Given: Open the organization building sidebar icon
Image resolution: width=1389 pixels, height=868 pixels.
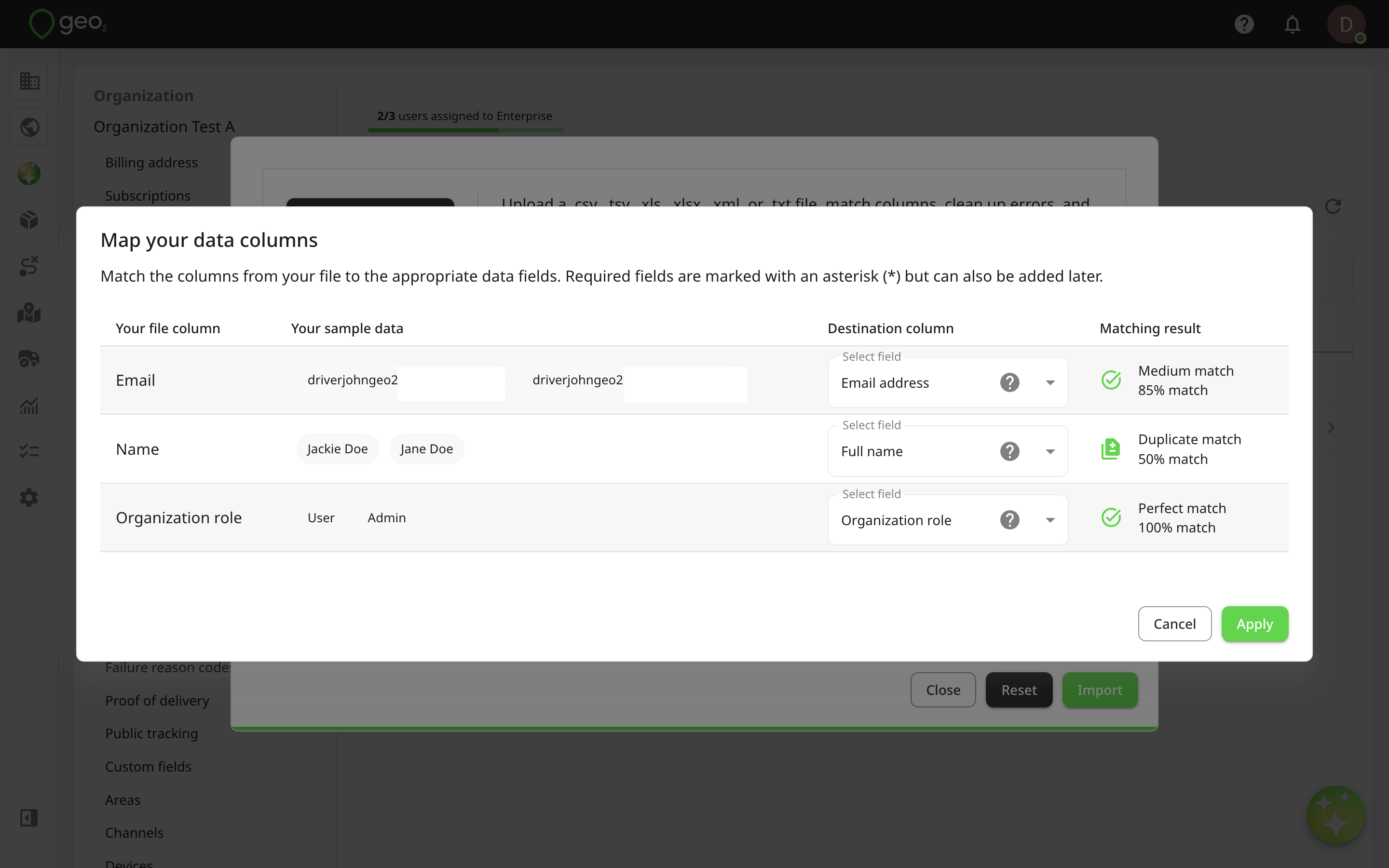Looking at the screenshot, I should 29,81.
